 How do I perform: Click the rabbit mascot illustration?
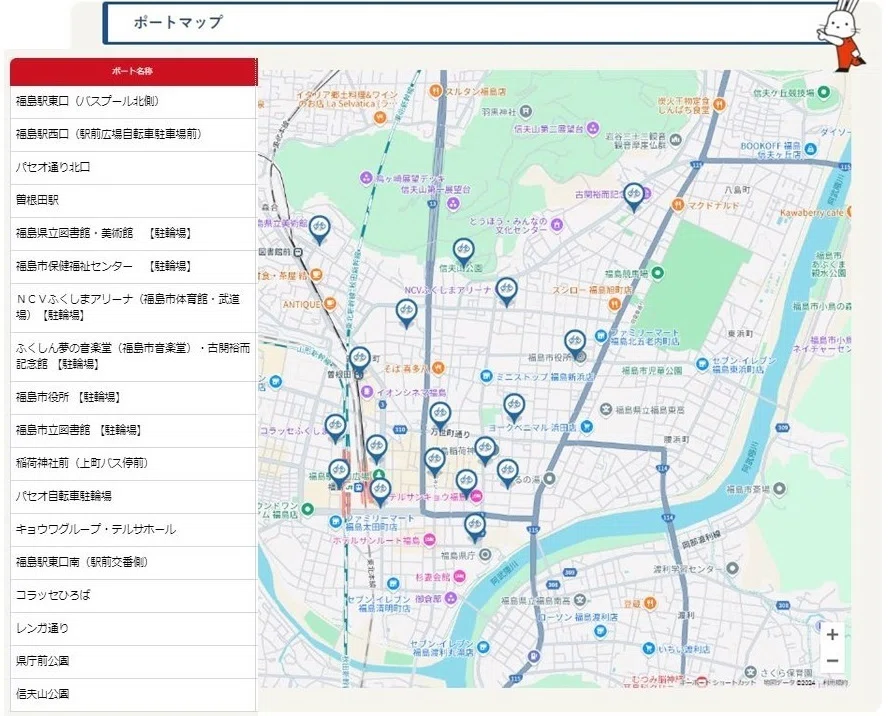(841, 35)
